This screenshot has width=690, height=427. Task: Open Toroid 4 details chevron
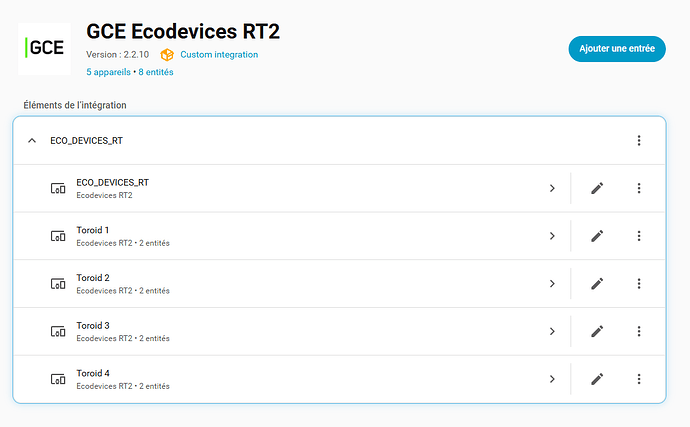click(552, 379)
